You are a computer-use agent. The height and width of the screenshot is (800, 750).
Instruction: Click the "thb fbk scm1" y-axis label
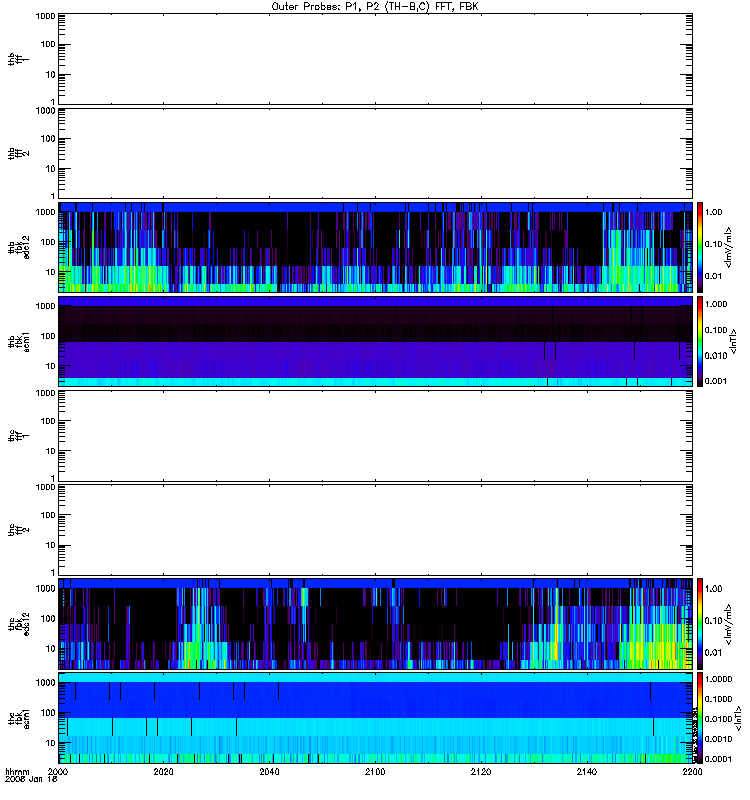click(x=18, y=341)
